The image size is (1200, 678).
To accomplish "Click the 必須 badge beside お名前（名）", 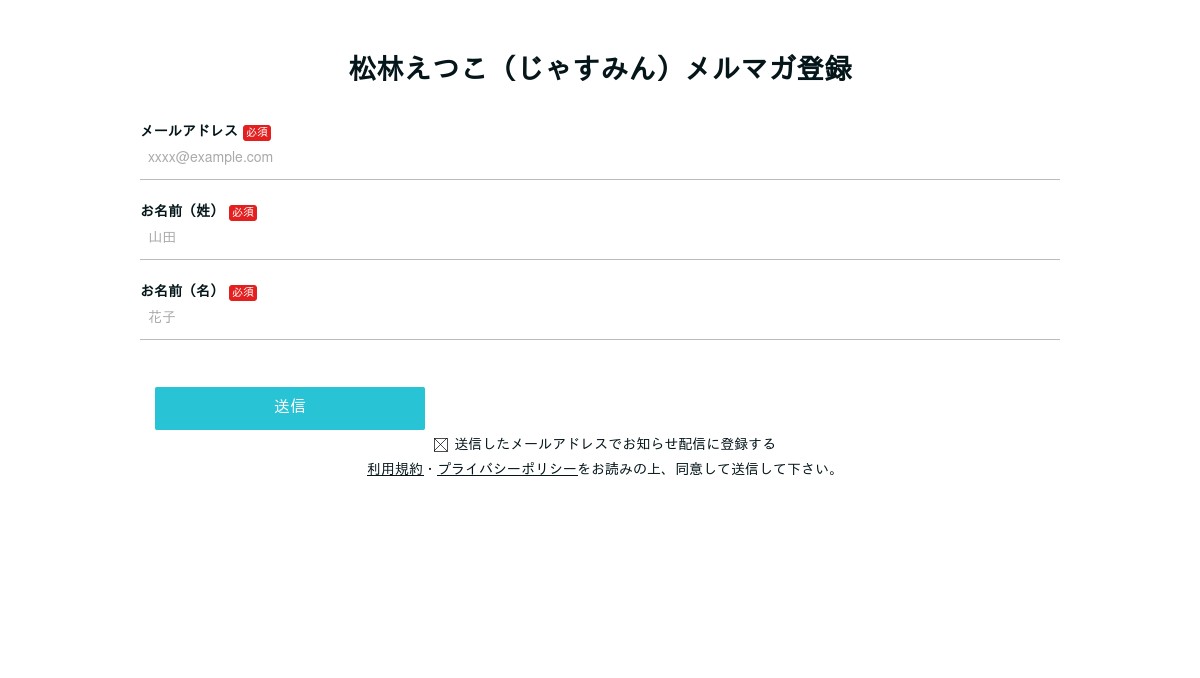I will (x=243, y=293).
